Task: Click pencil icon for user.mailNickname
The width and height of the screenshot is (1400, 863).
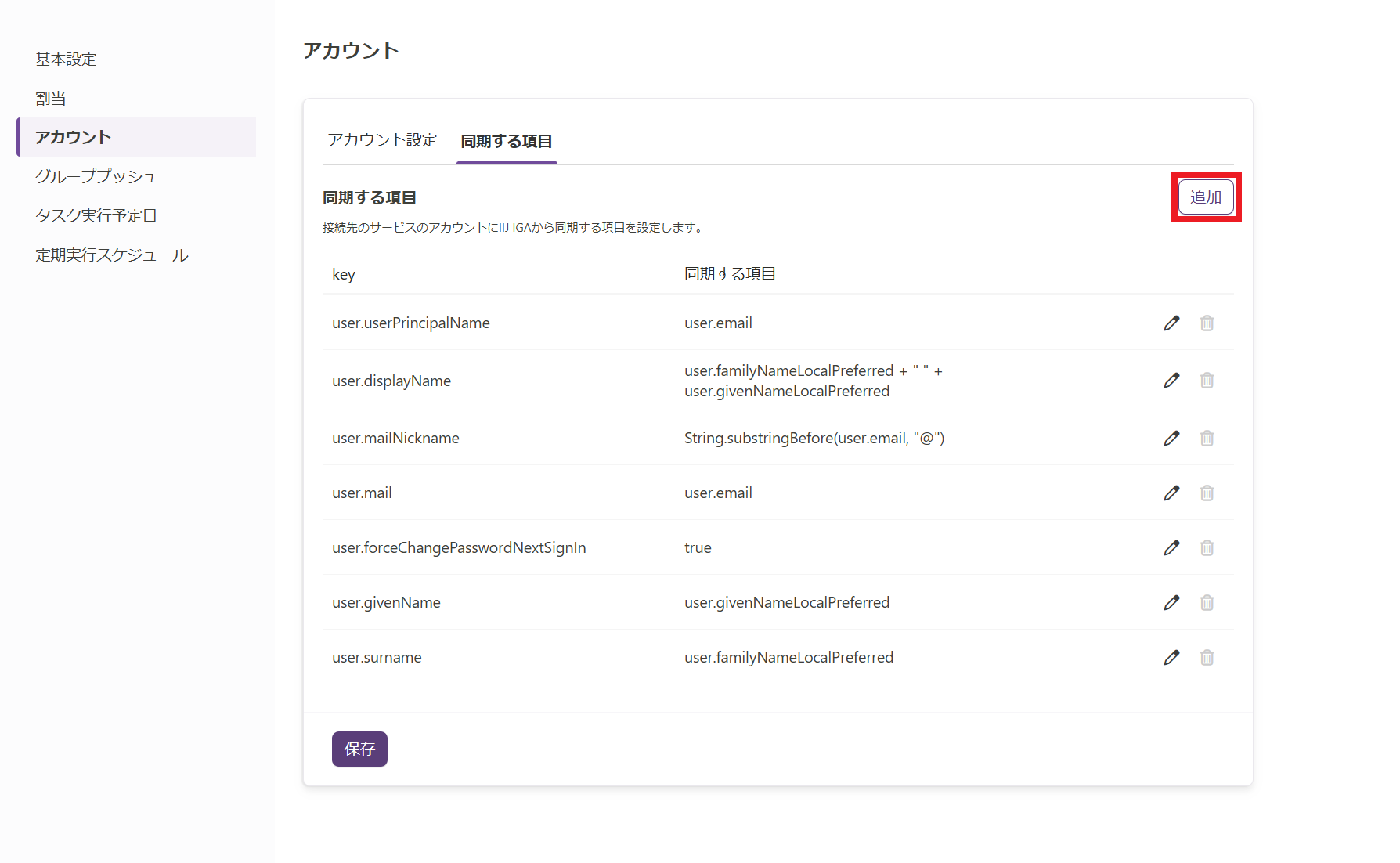Action: pyautogui.click(x=1171, y=439)
